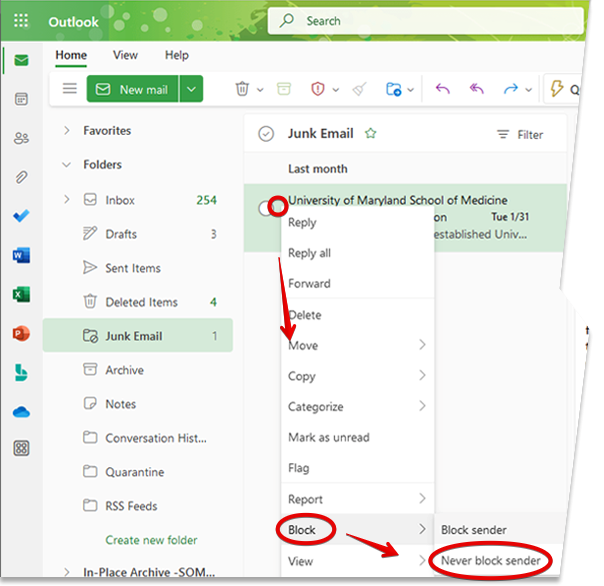Open People contacts in sidebar
The image size is (604, 586).
(21, 138)
